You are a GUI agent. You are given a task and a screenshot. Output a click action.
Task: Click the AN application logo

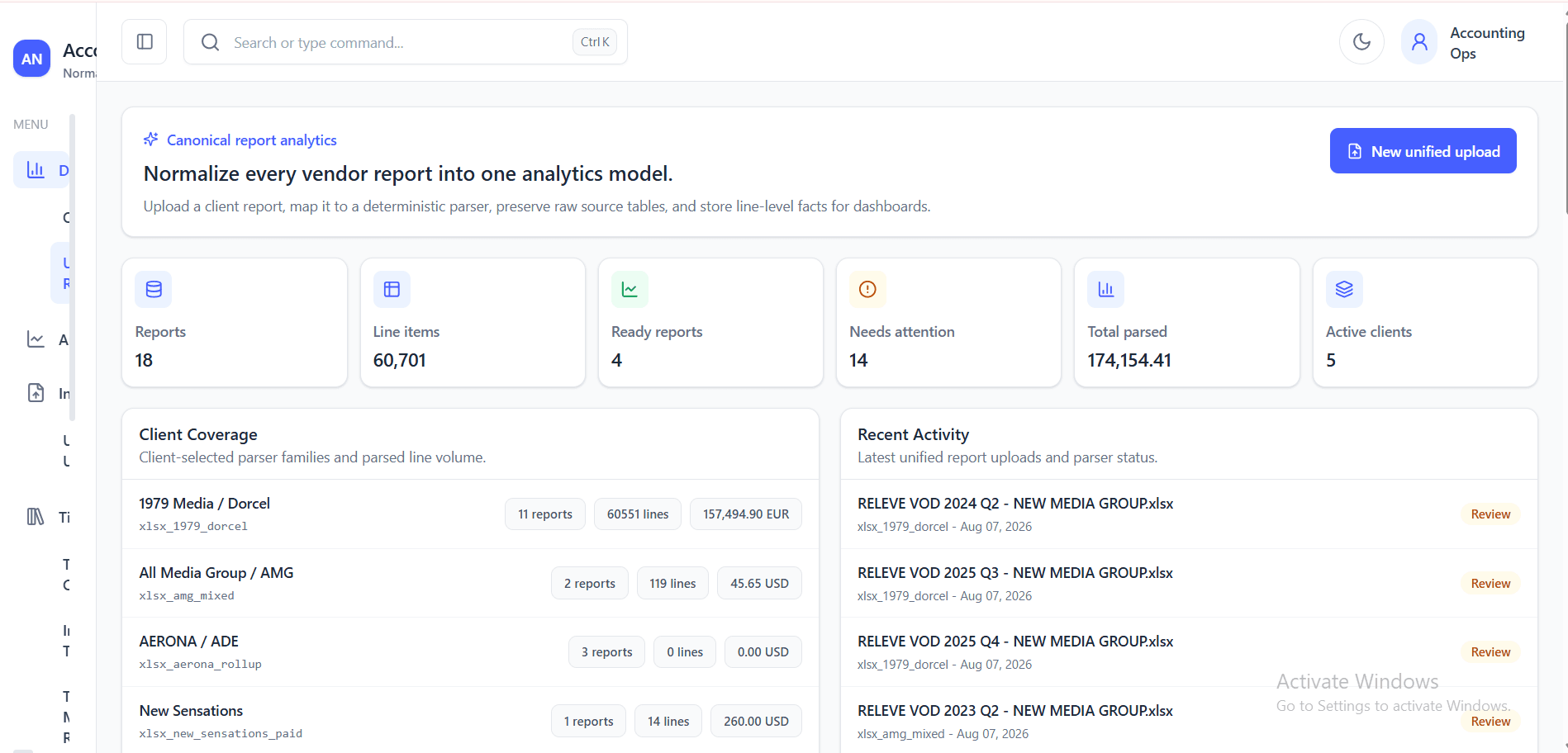[32, 59]
